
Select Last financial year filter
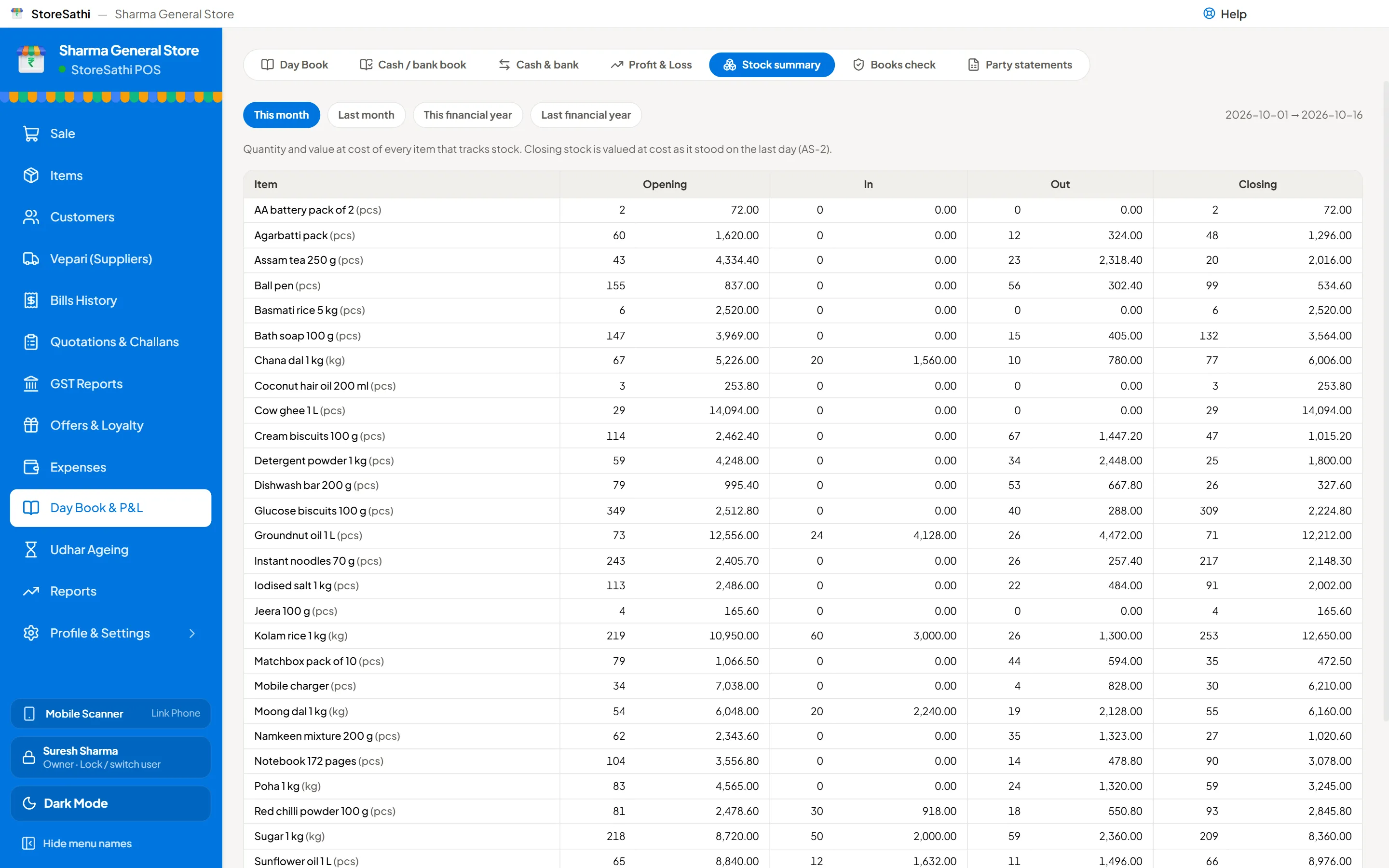(x=586, y=115)
